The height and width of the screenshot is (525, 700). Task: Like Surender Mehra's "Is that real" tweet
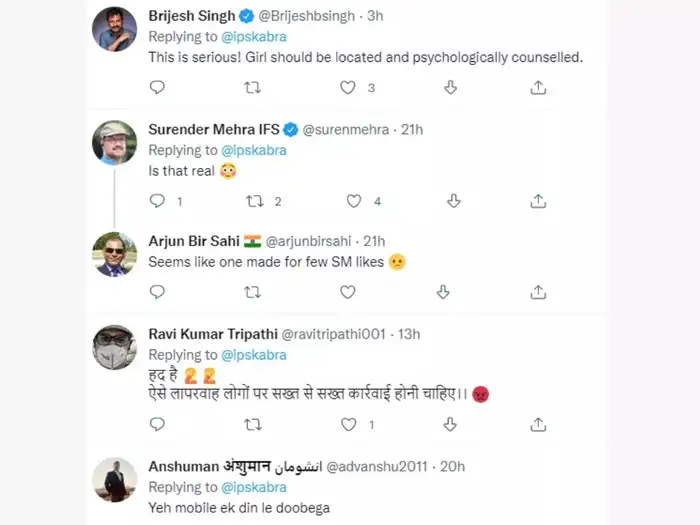click(x=353, y=201)
